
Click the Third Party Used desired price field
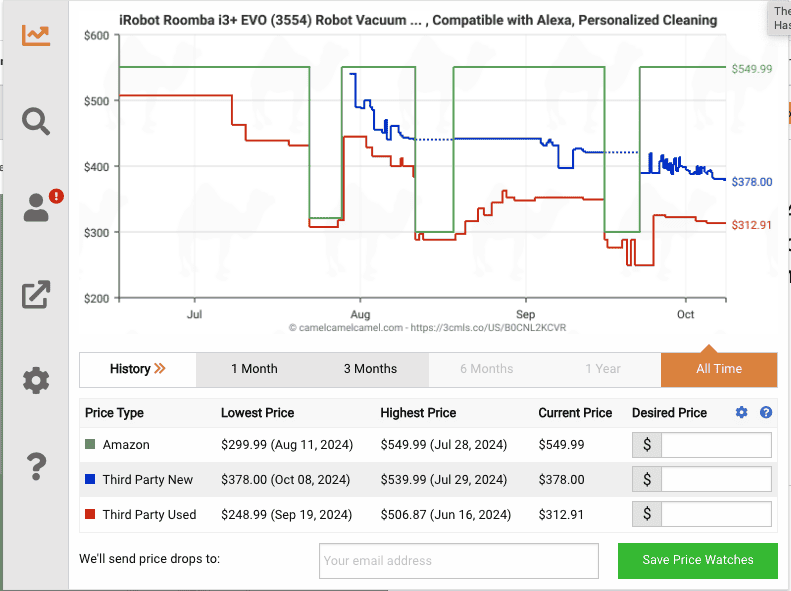tap(716, 515)
